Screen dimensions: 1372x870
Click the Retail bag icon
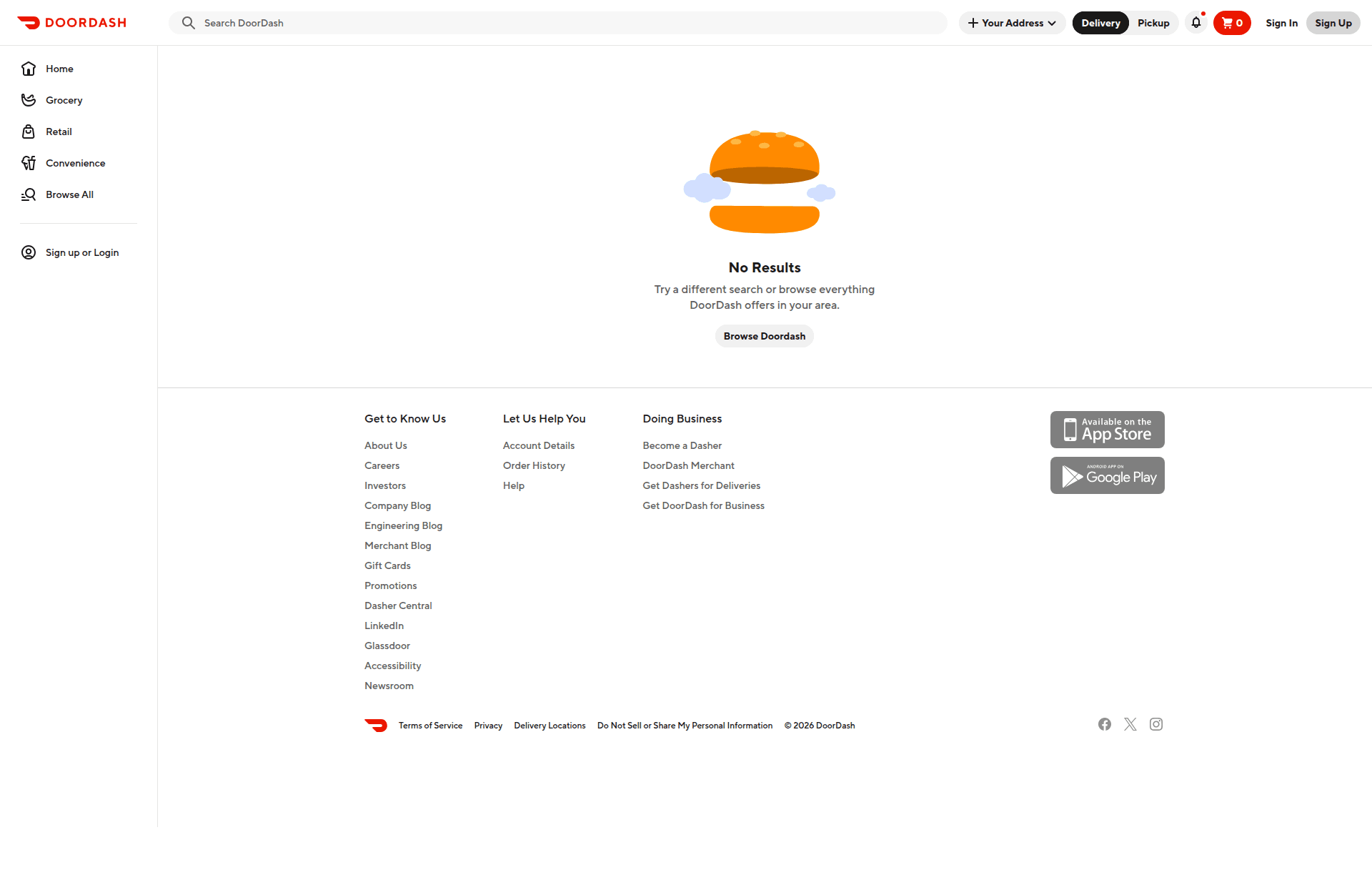(x=29, y=132)
